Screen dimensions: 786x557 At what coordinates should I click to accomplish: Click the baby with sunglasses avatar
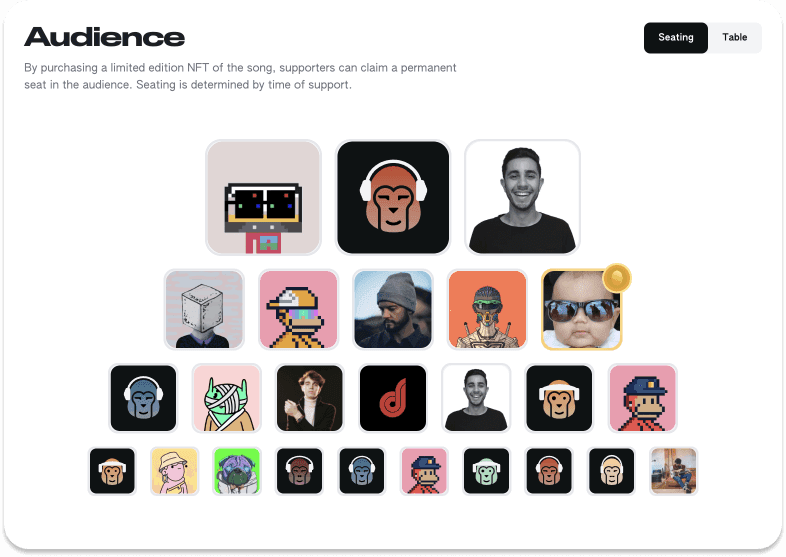(581, 309)
